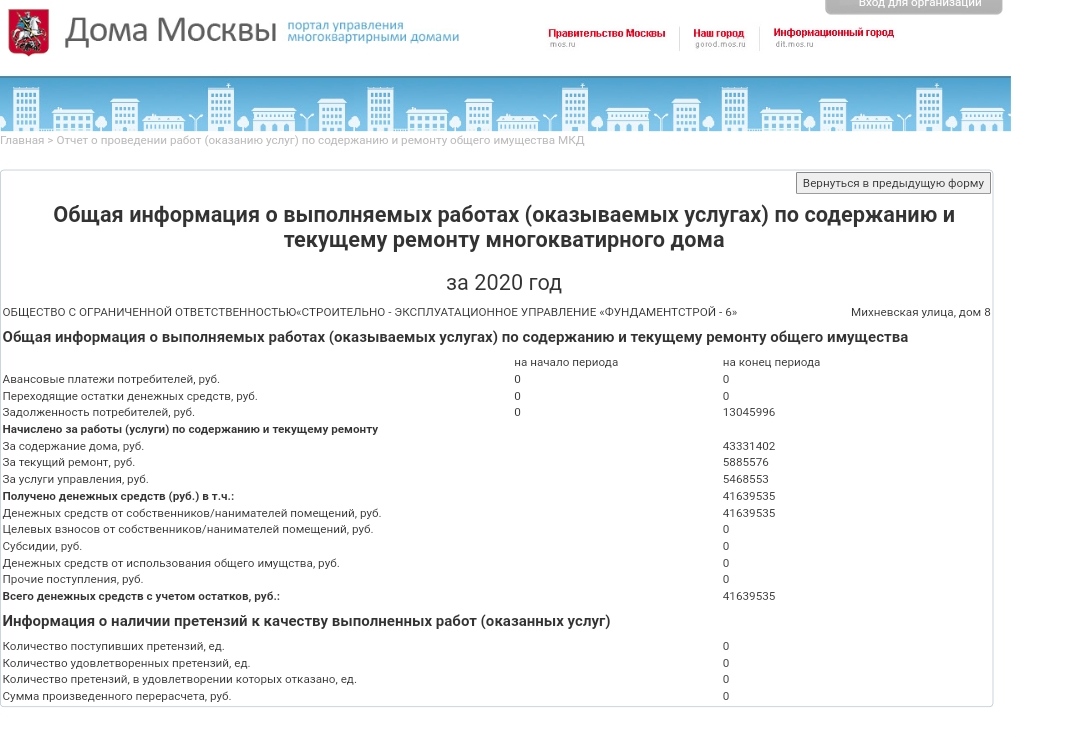Click the main heading Общая информация о выполняемых работах
This screenshot has height=737, width=1080.
(503, 227)
